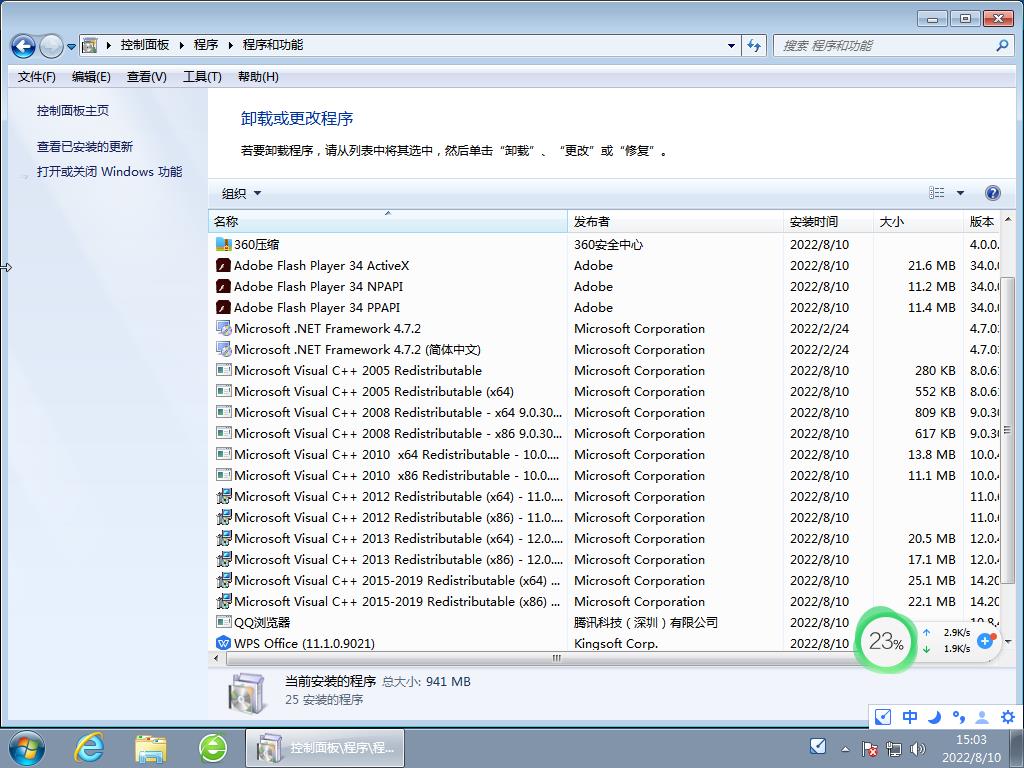Select Visual C++ 2015-2019 Redistributable (x64) icon
The height and width of the screenshot is (768, 1024).
coord(223,580)
